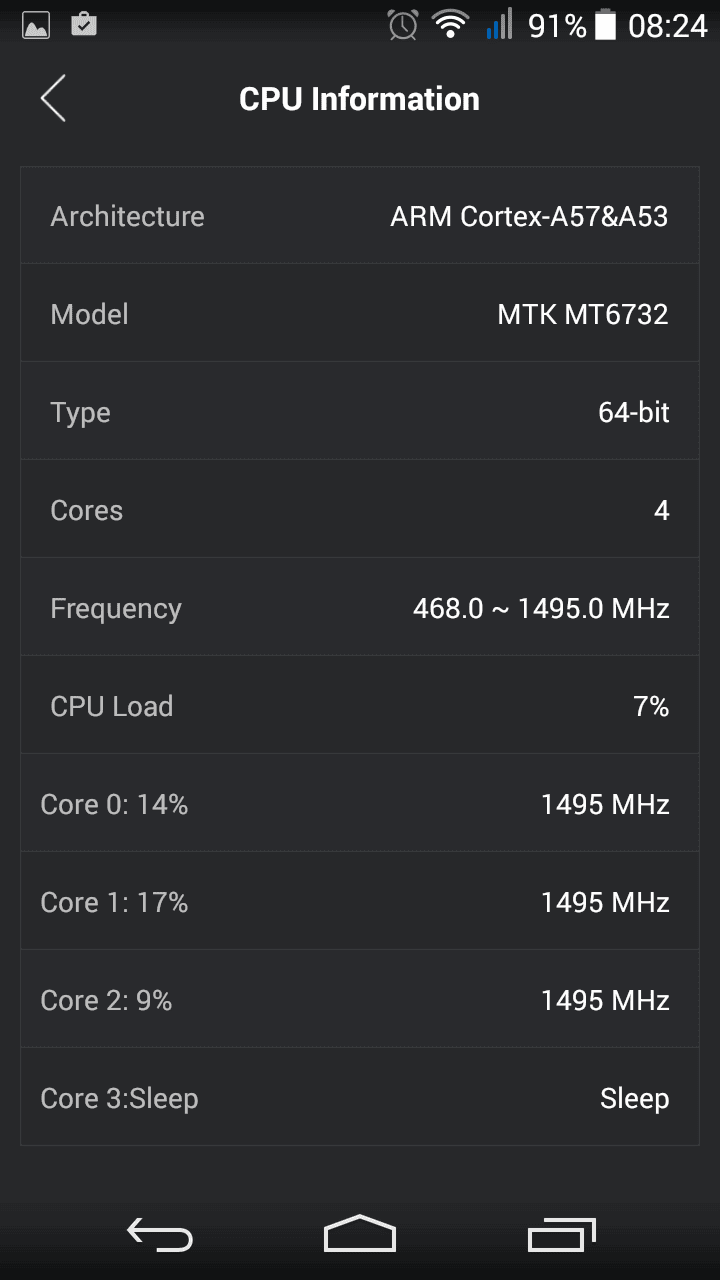The image size is (720, 1280).
Task: Open the recent apps overview button
Action: coord(561,1235)
